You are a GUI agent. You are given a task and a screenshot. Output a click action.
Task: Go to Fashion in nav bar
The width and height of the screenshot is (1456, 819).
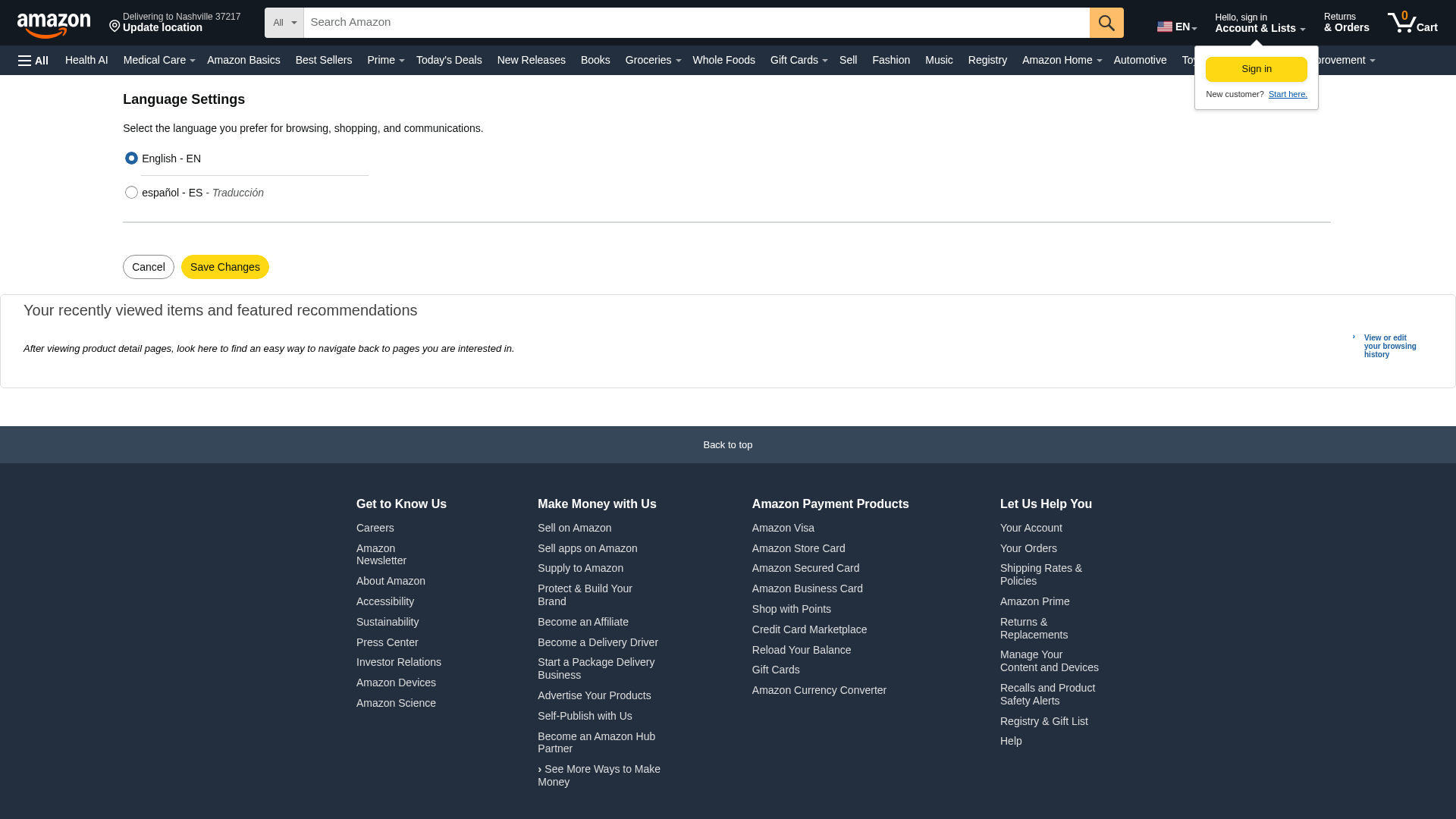coord(891,60)
